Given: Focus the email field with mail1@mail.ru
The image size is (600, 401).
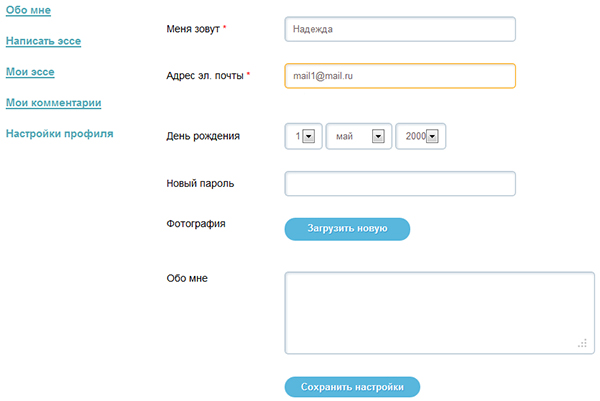Looking at the screenshot, I should (x=400, y=76).
